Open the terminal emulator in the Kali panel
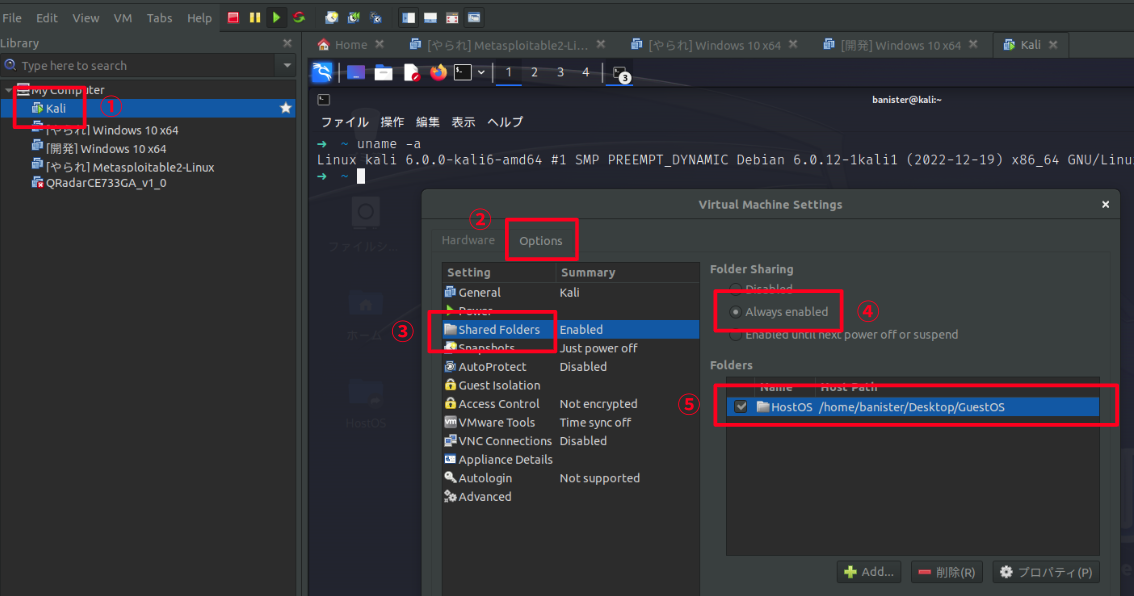Image resolution: width=1134 pixels, height=596 pixels. pyautogui.click(x=463, y=72)
